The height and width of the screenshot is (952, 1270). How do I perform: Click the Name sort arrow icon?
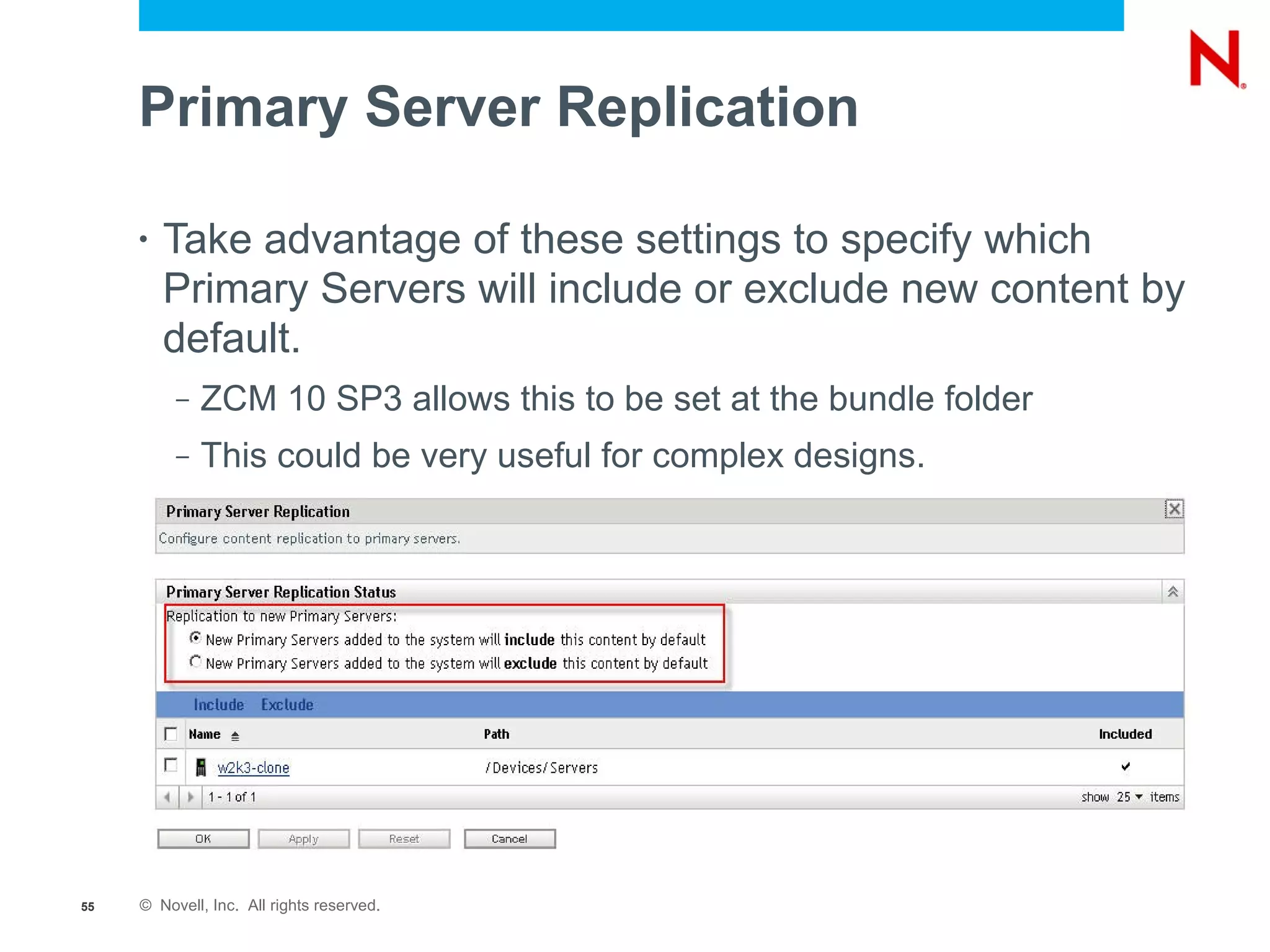click(x=235, y=736)
